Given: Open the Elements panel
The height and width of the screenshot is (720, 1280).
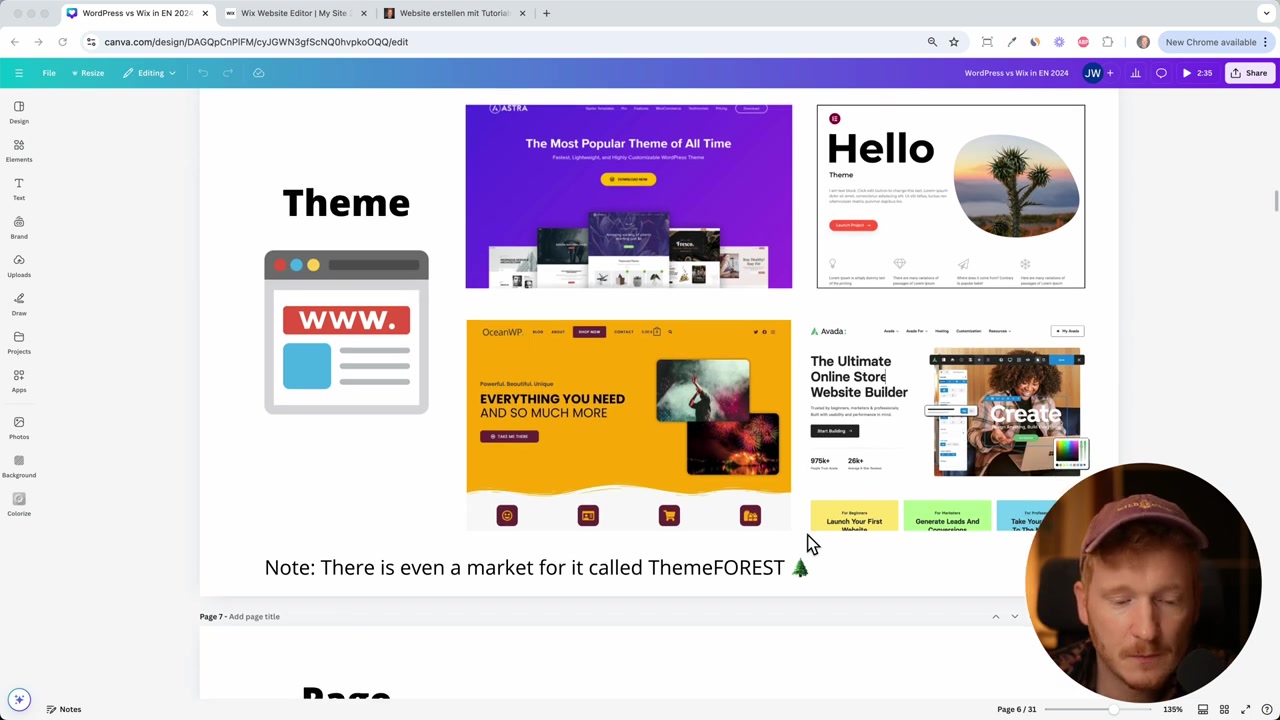Looking at the screenshot, I should click(19, 151).
